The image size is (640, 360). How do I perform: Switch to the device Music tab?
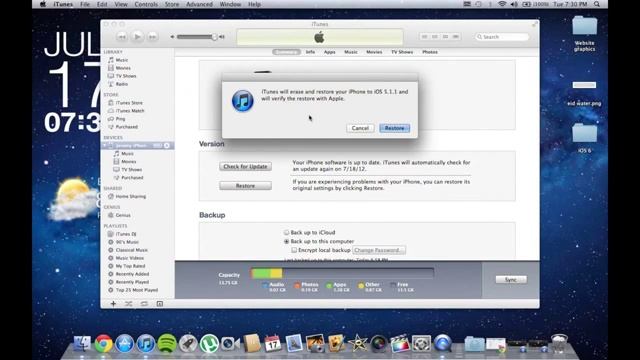click(351, 52)
